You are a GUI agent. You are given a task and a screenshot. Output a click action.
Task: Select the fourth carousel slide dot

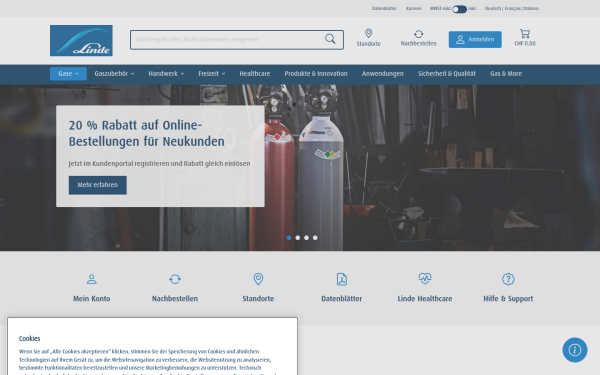315,238
